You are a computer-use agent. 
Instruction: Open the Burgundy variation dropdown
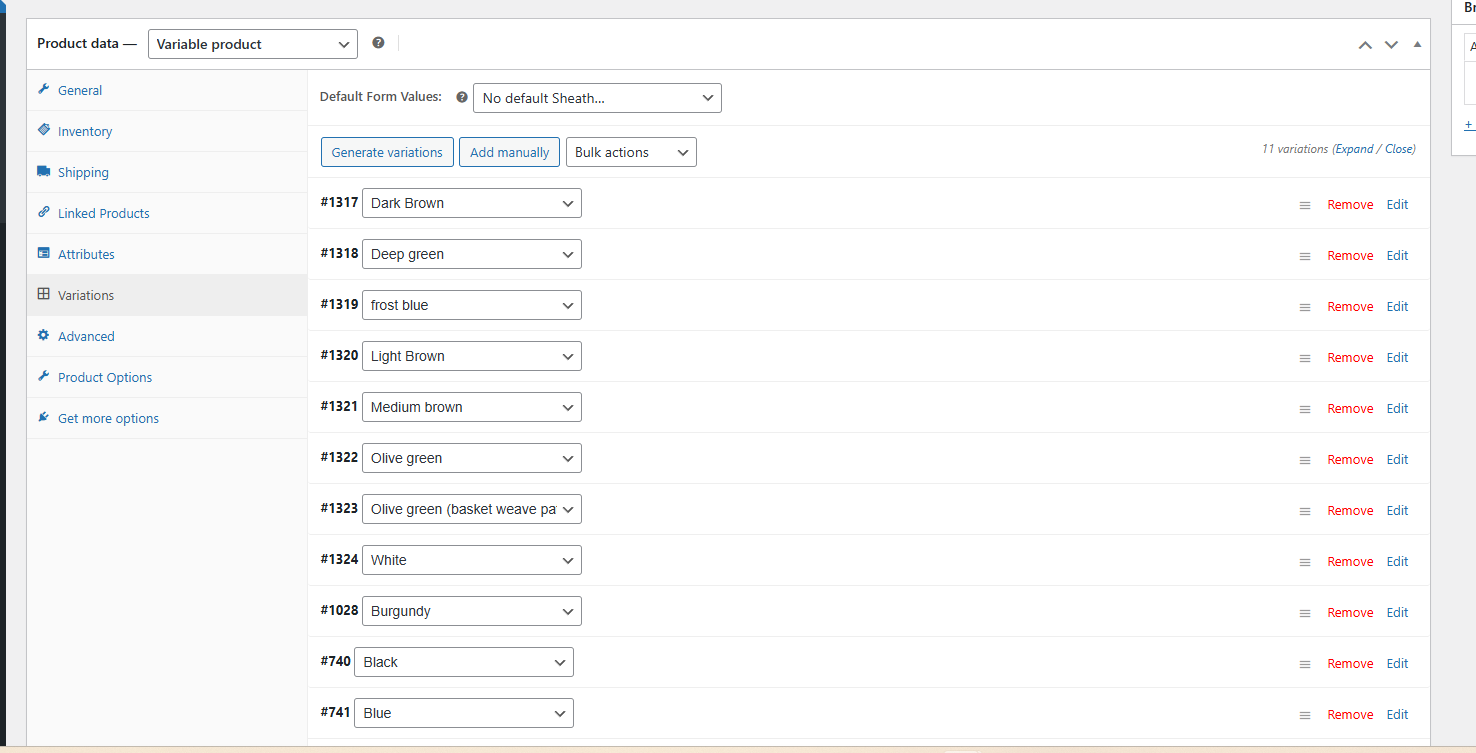471,611
